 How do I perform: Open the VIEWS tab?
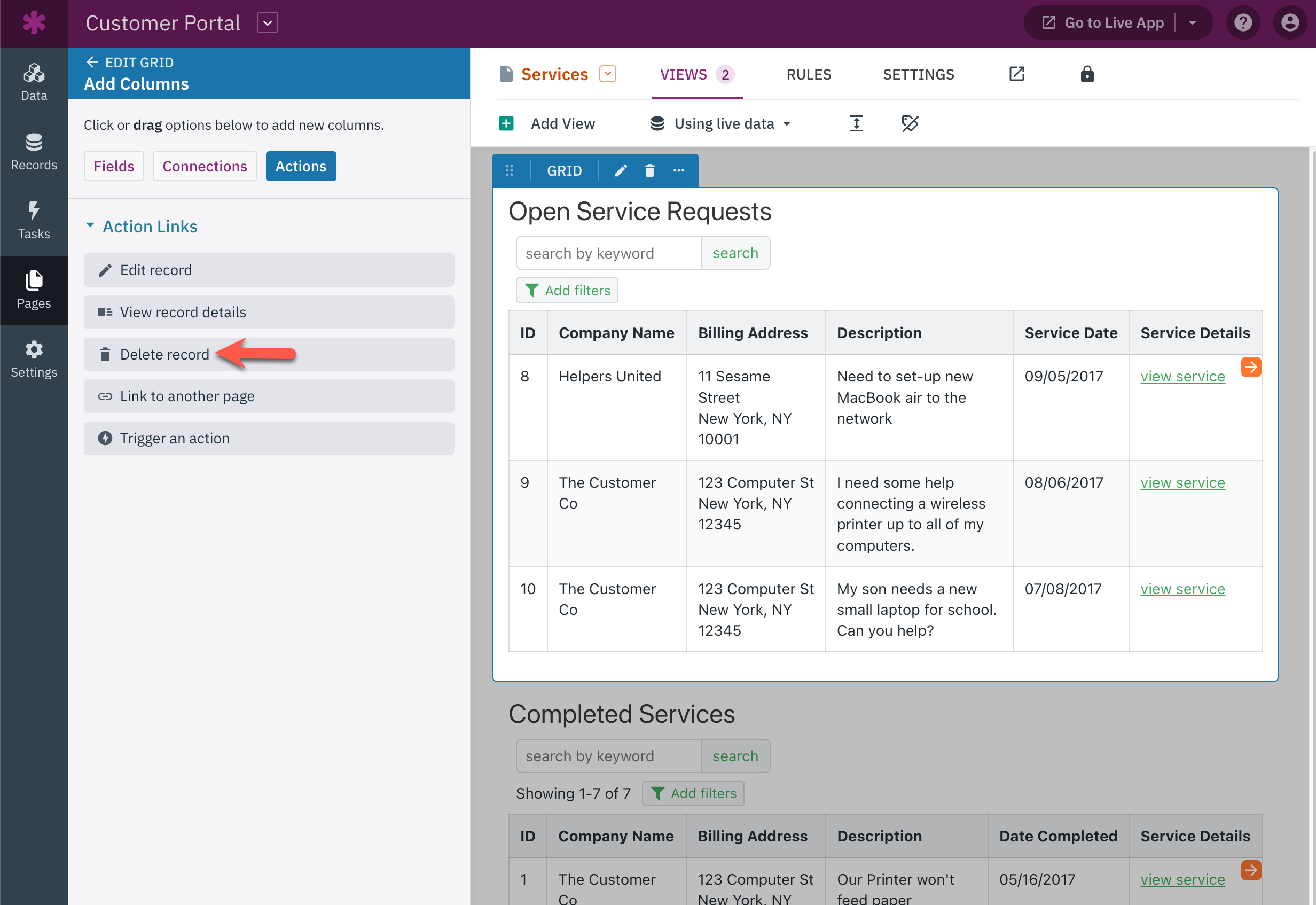(697, 74)
